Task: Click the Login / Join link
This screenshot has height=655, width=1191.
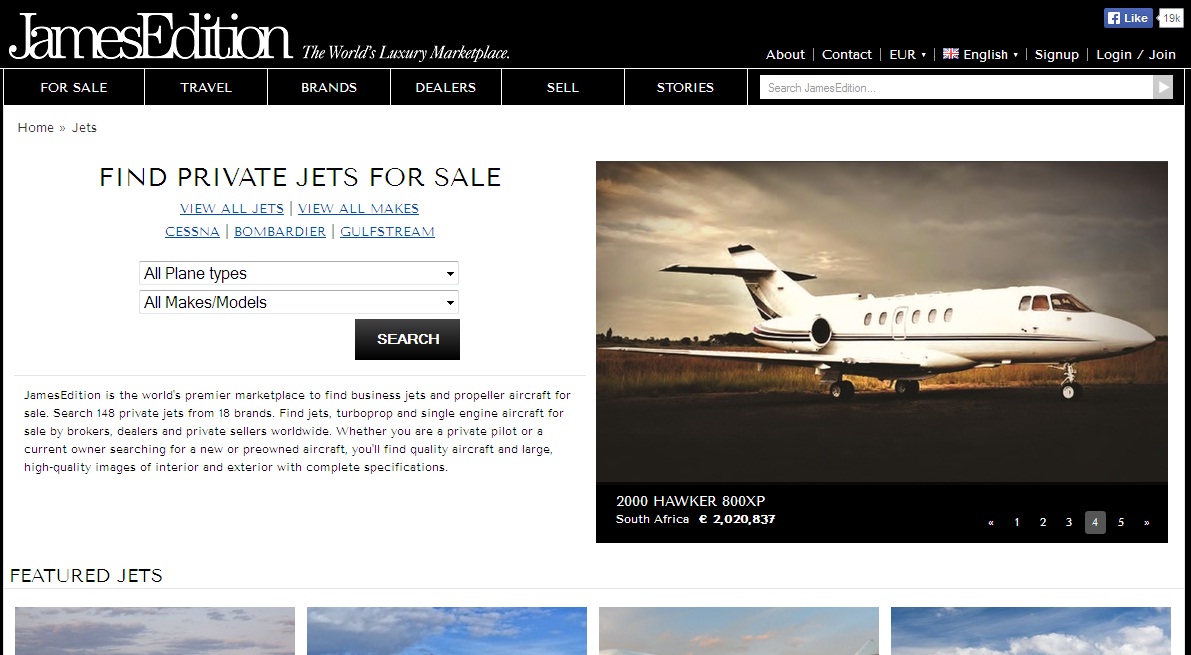Action: 1136,55
